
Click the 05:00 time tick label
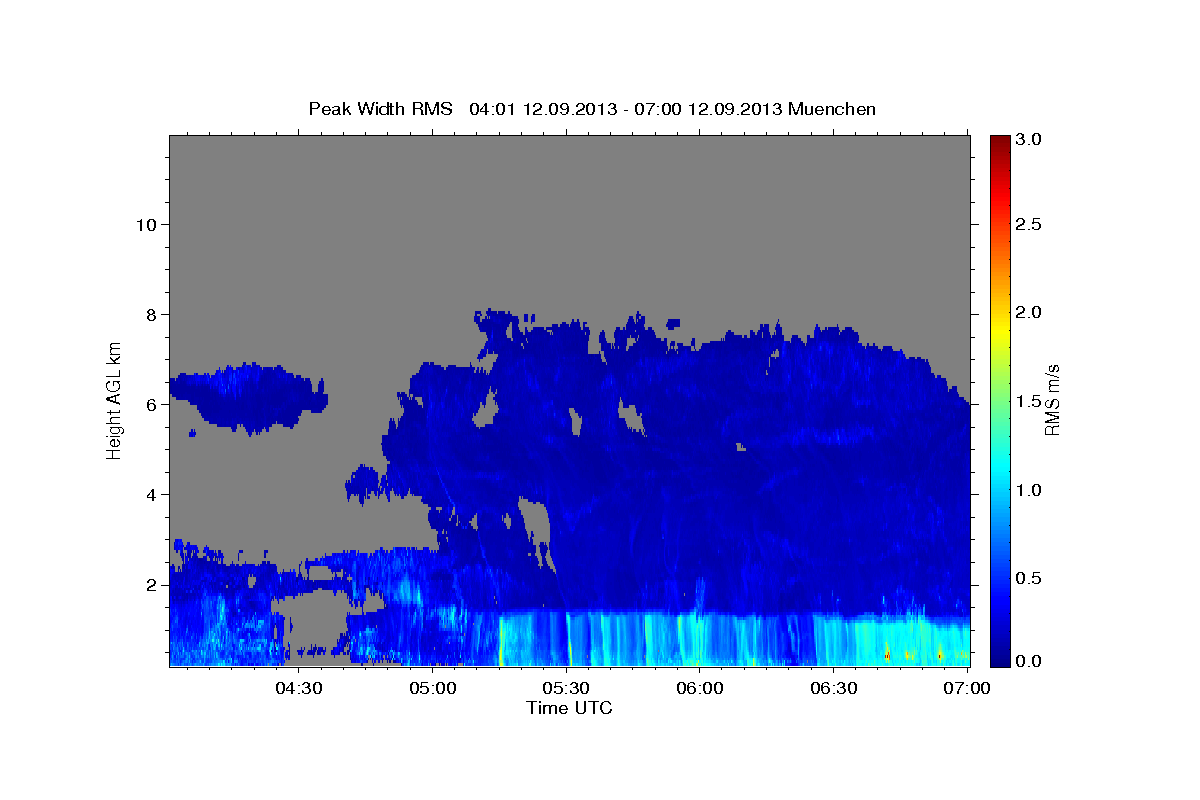click(433, 688)
